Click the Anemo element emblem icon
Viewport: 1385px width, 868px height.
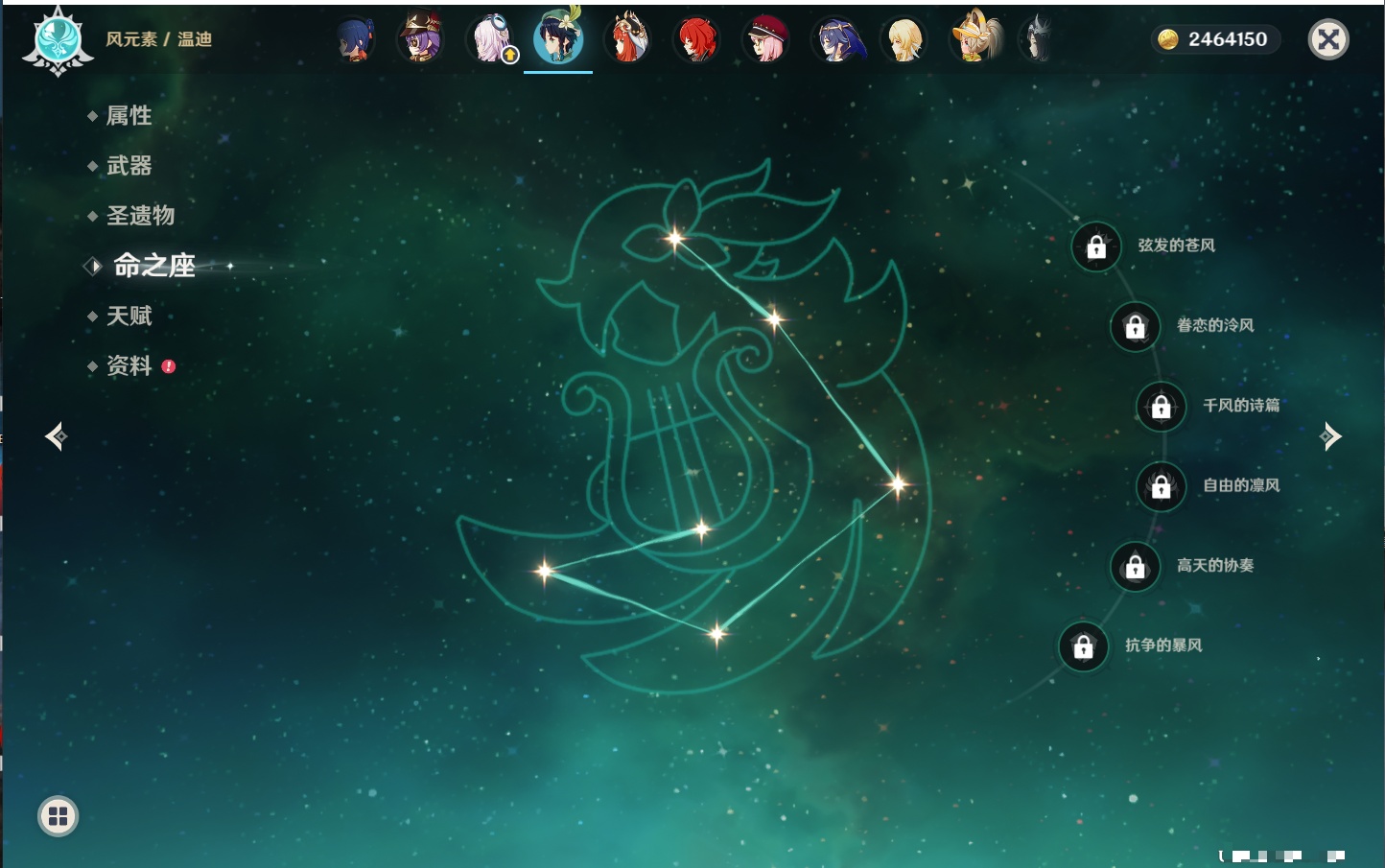pos(58,40)
